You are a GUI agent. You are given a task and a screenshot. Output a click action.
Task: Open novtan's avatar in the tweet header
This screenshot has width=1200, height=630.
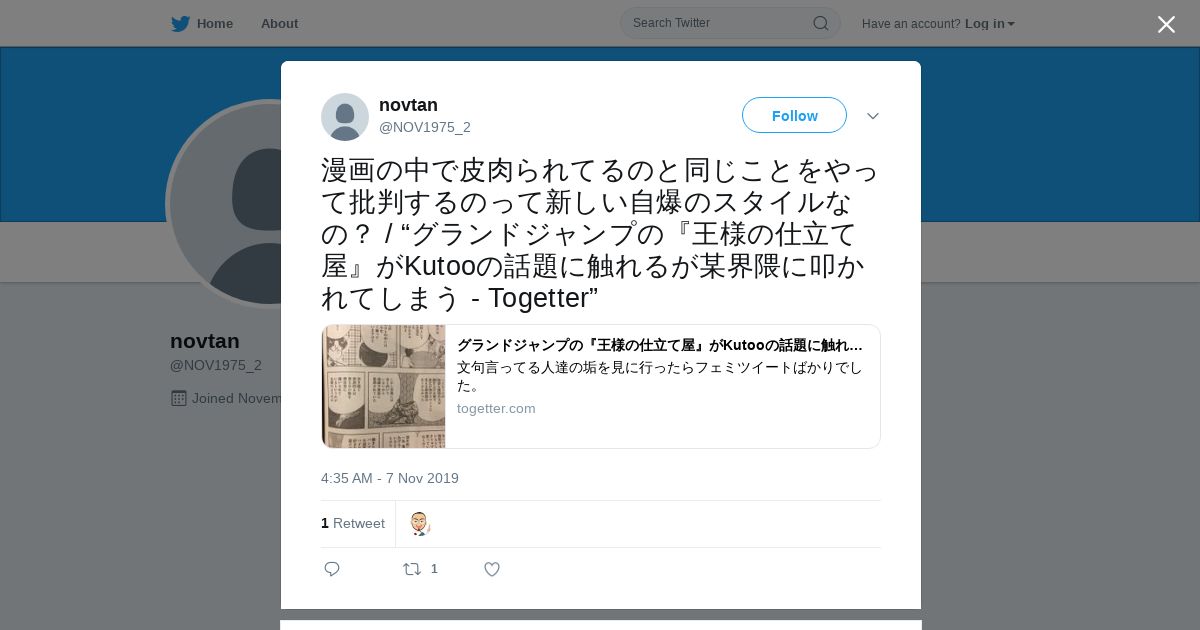click(x=345, y=117)
